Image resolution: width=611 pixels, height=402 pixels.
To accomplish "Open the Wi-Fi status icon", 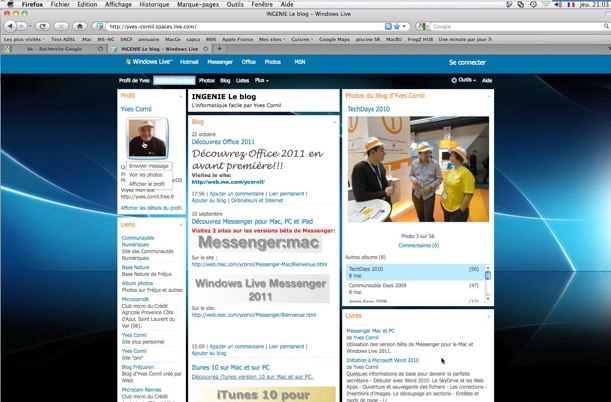I will coord(546,4).
